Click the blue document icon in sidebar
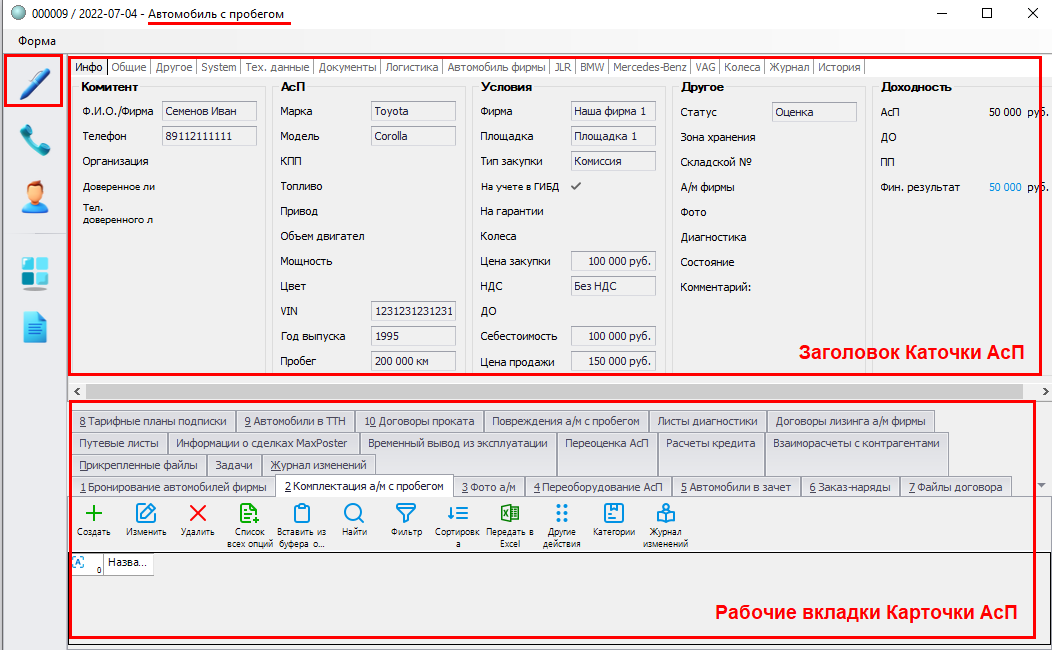 point(34,327)
